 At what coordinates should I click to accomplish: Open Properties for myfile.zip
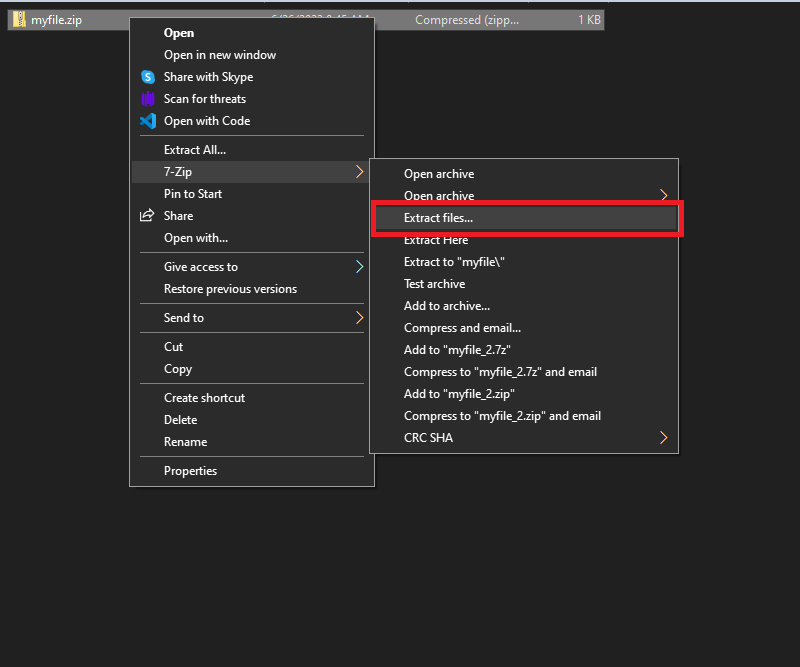tap(190, 471)
